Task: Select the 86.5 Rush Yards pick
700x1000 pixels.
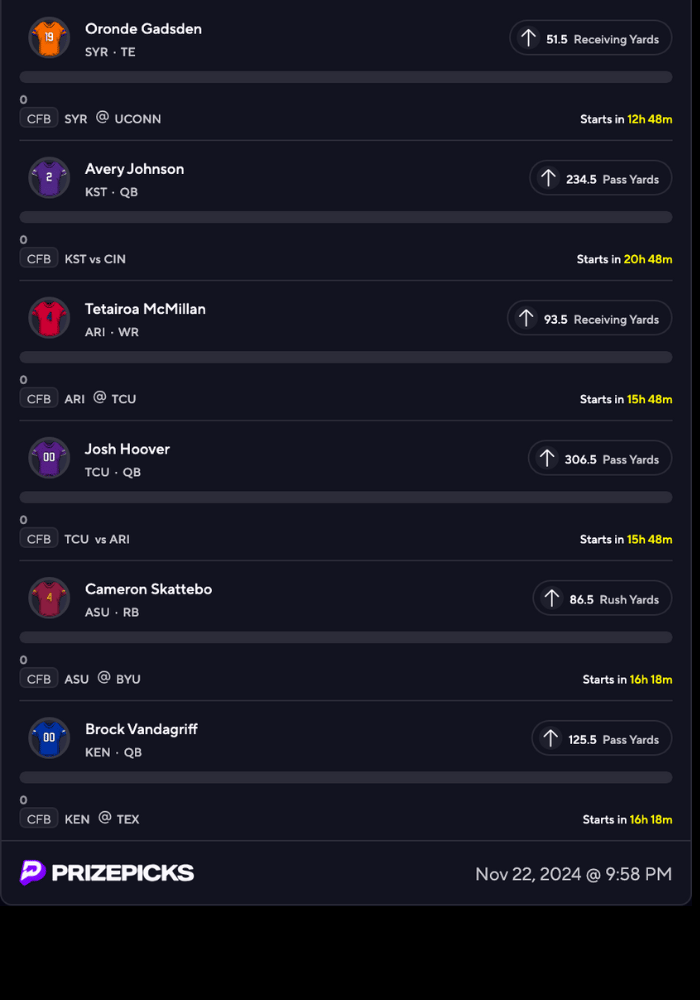Action: point(601,598)
